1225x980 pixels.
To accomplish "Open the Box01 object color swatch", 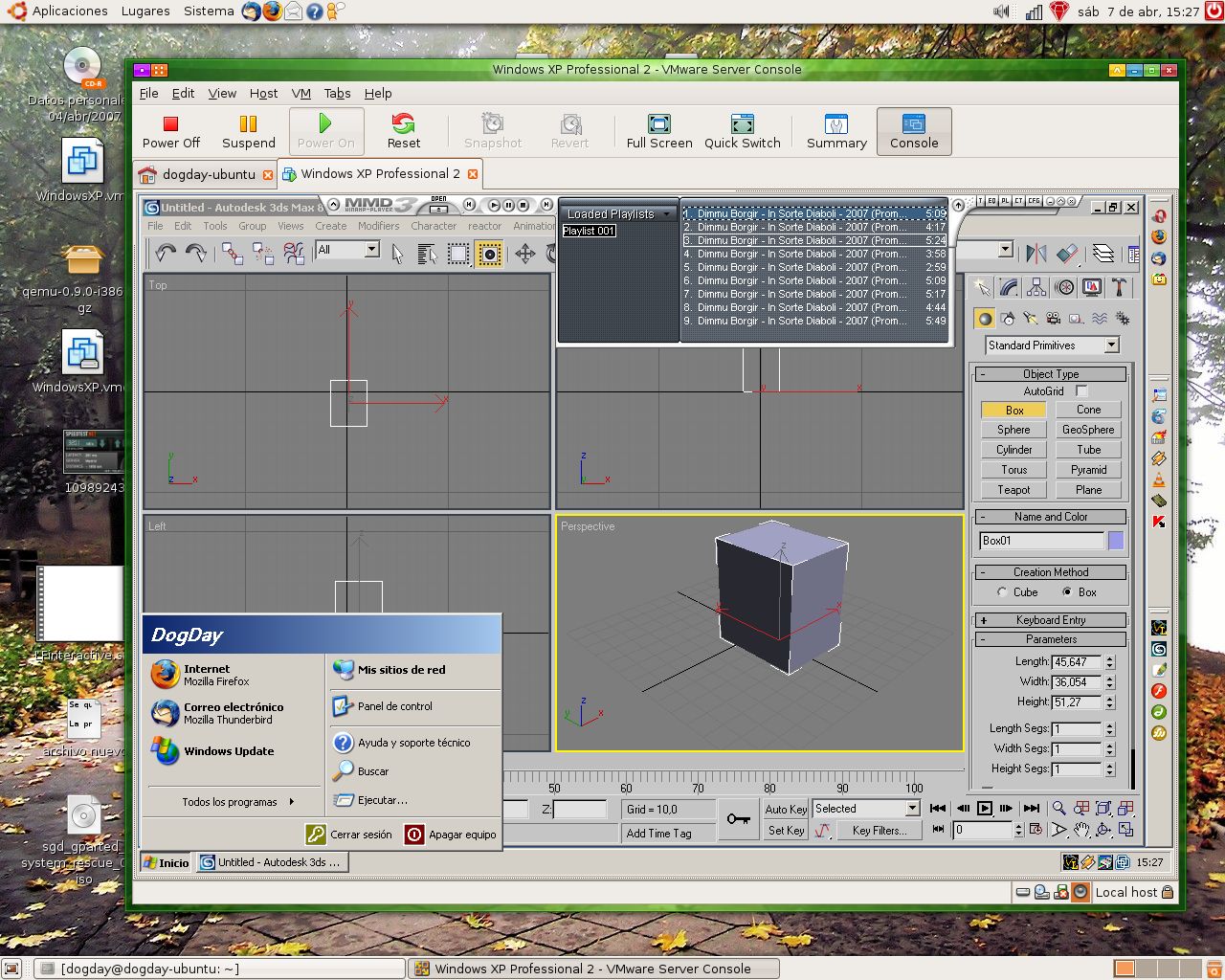I will pos(1116,541).
